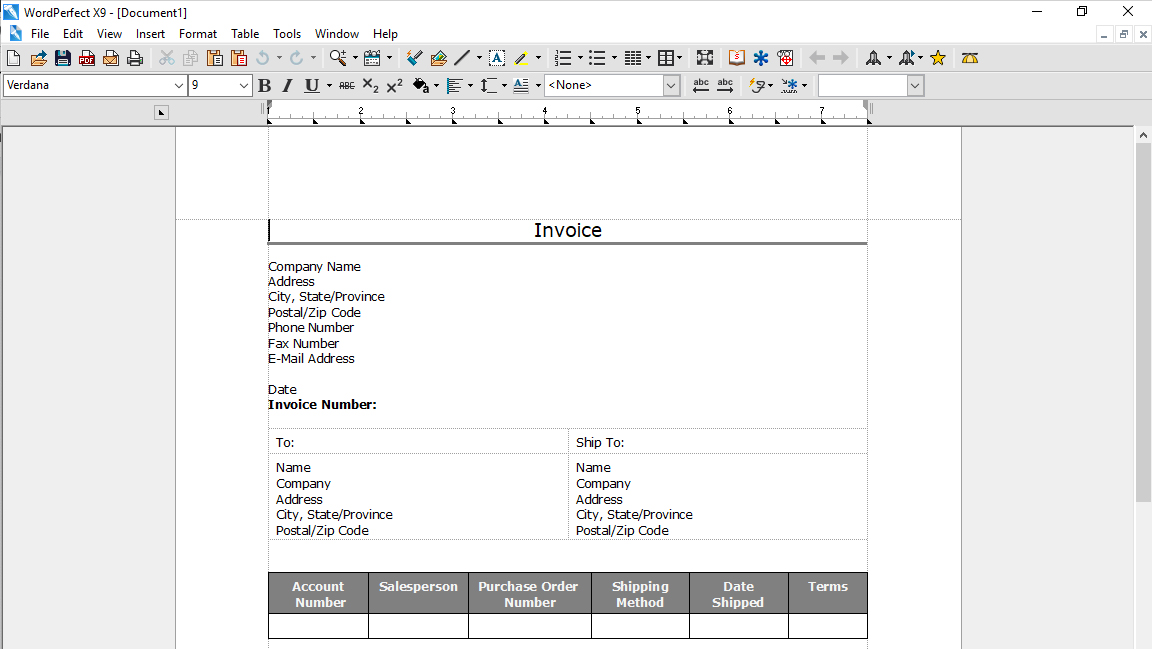Click the Save document icon
1152x649 pixels.
(62, 58)
